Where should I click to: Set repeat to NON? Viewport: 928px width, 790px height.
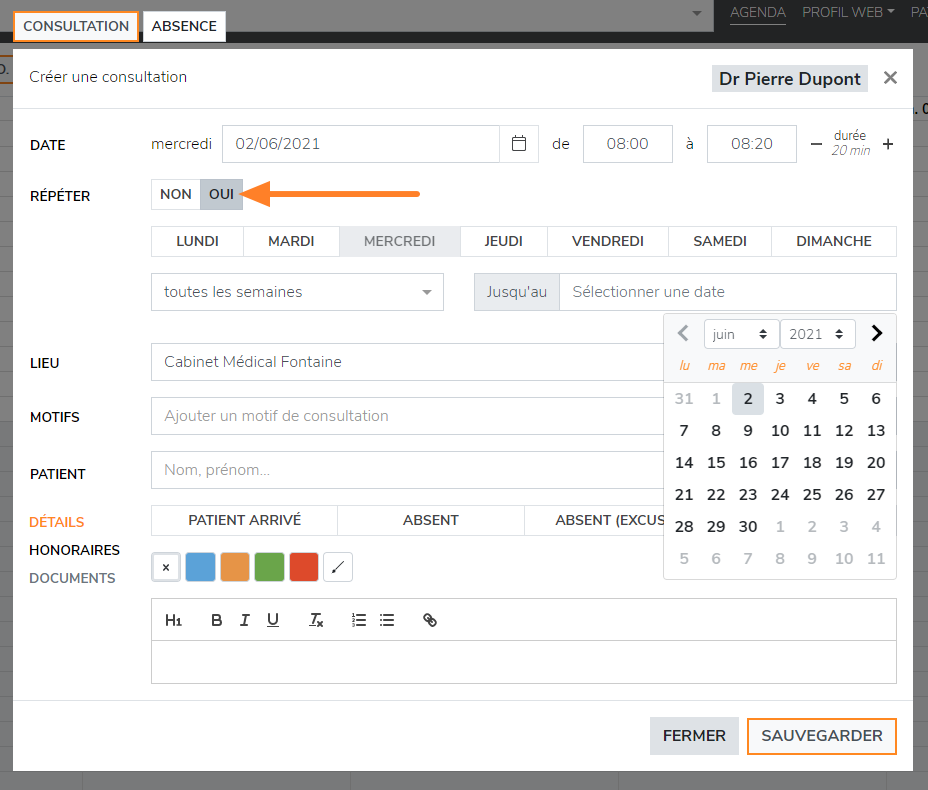pyautogui.click(x=176, y=194)
